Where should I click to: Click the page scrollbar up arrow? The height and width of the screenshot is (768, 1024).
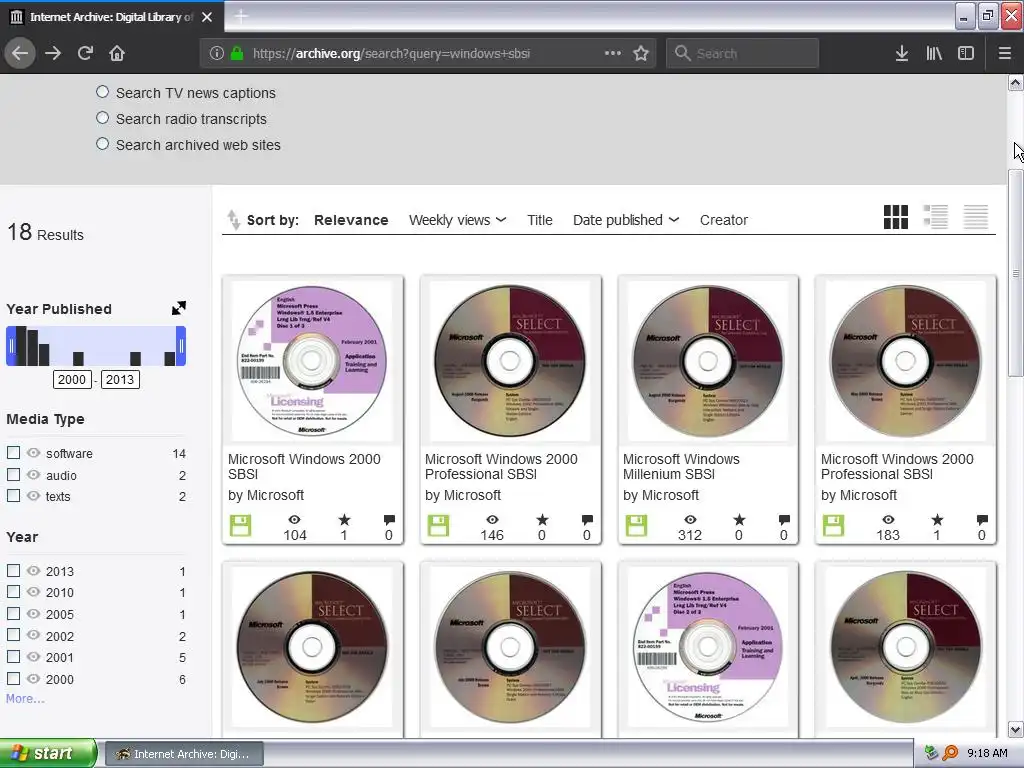point(1015,82)
